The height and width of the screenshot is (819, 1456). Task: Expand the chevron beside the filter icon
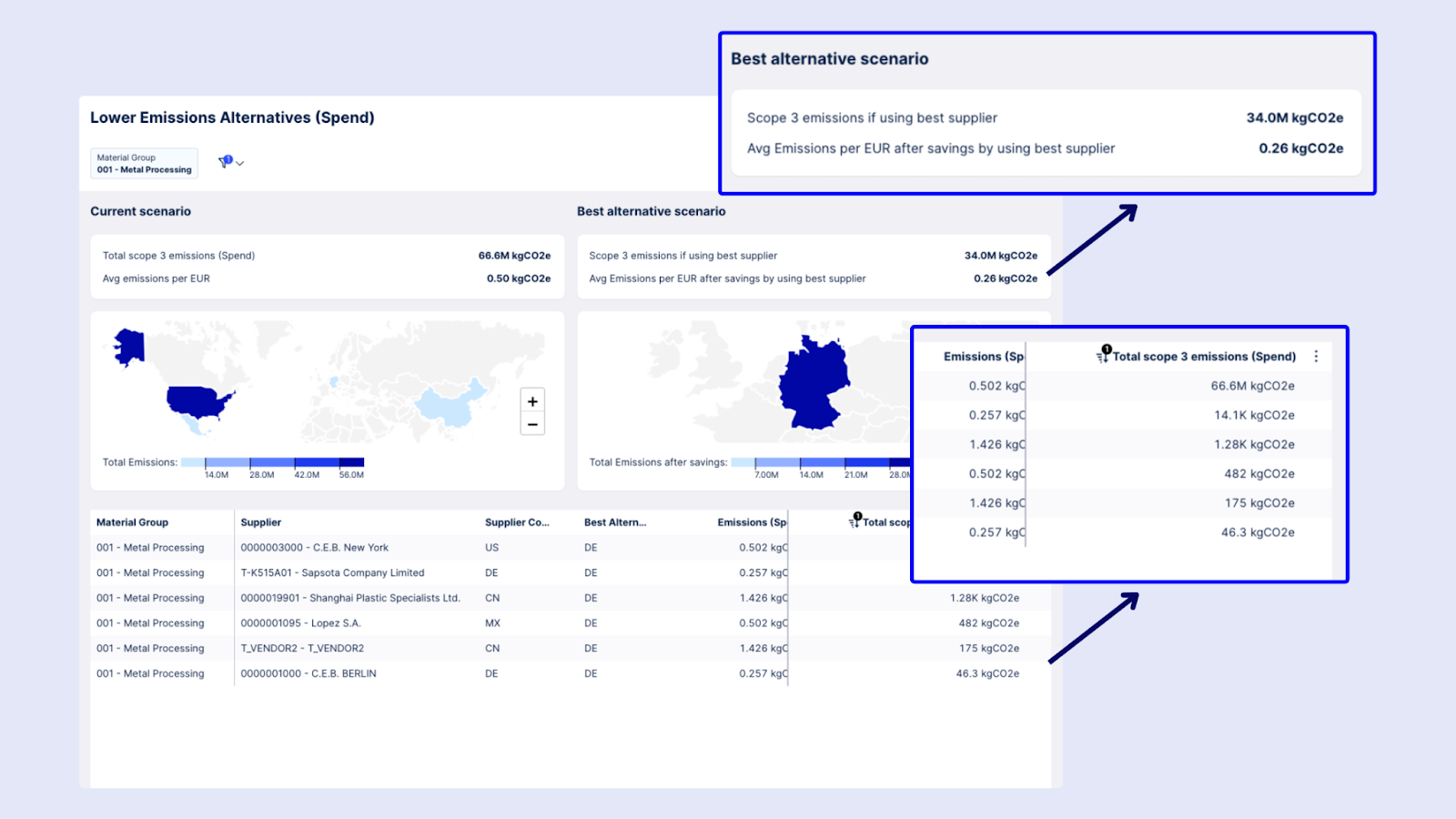[238, 164]
